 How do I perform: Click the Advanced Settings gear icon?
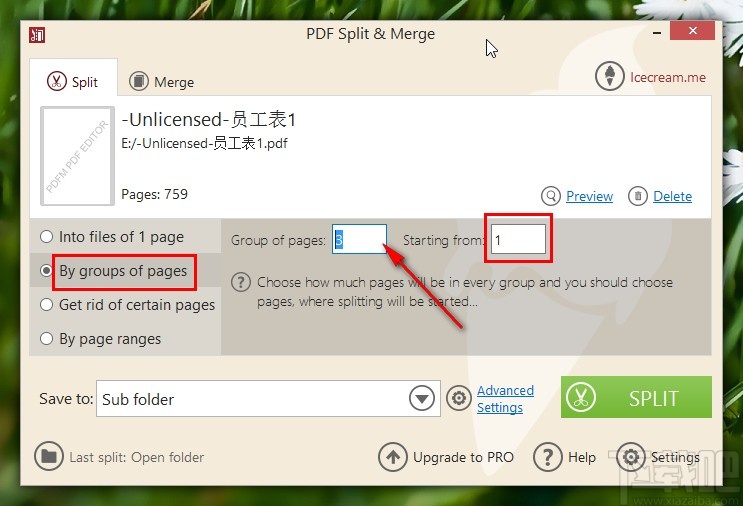[459, 398]
